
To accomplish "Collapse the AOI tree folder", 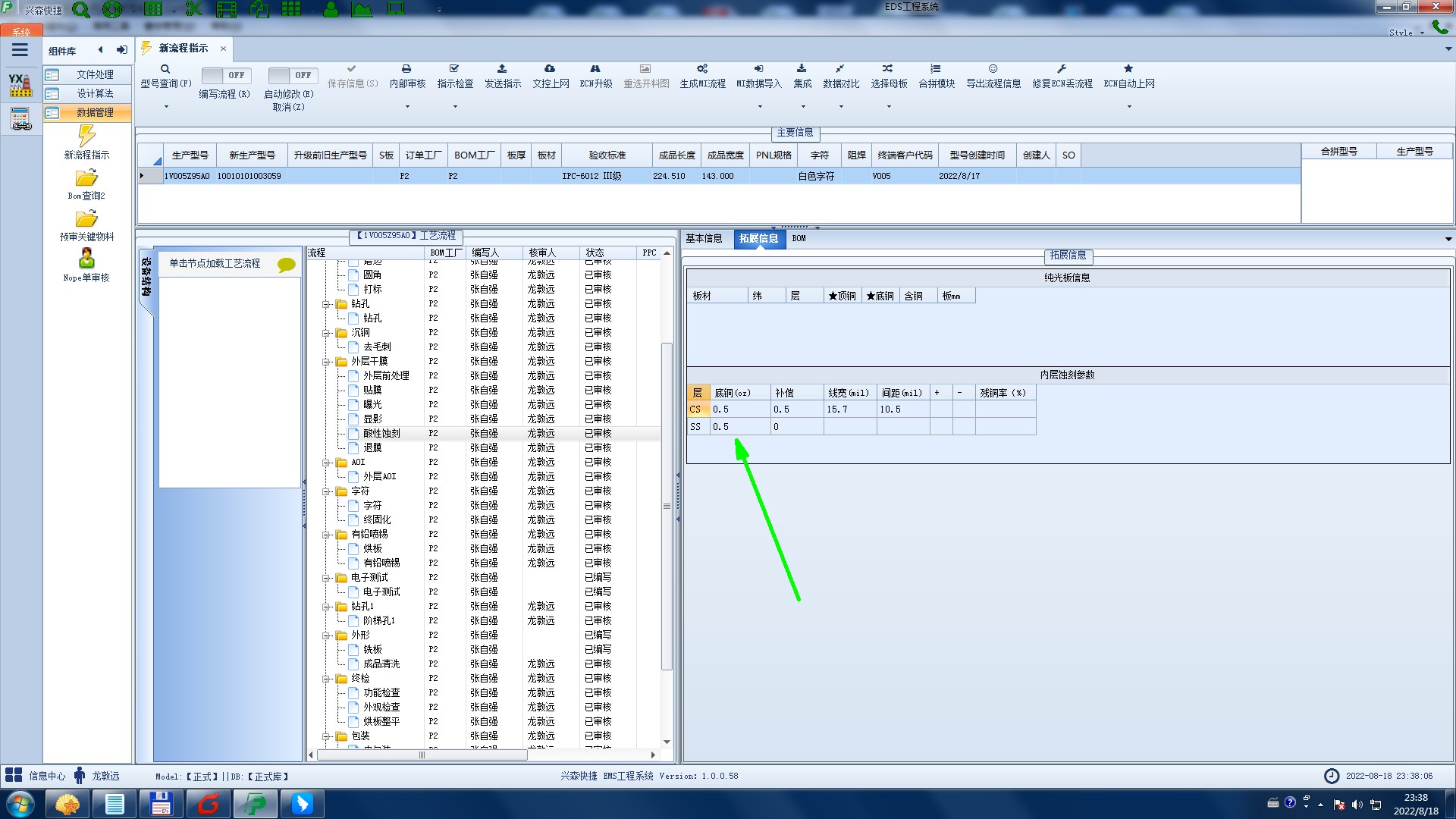I will click(325, 463).
